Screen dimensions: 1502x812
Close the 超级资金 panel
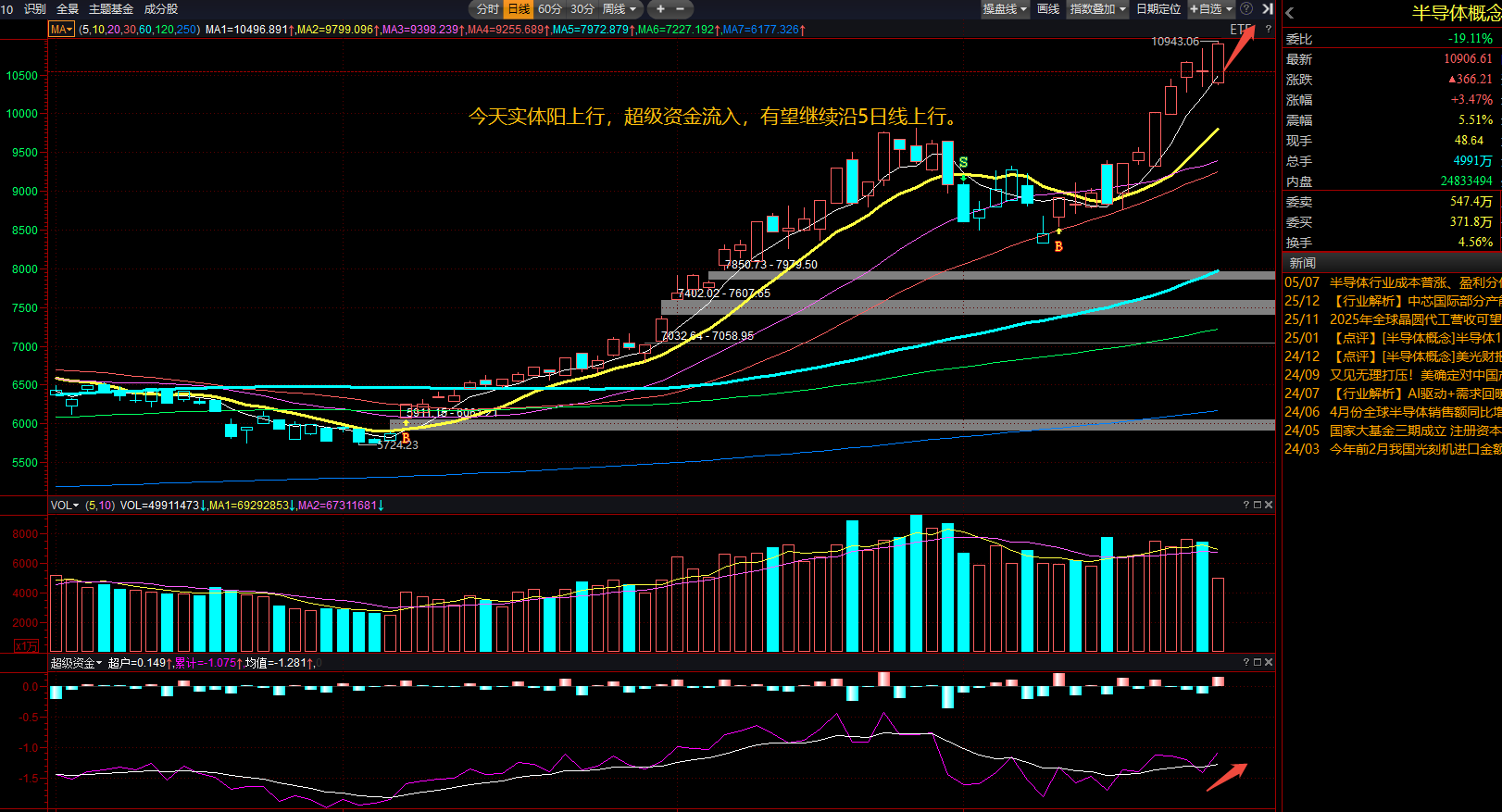tap(1269, 662)
